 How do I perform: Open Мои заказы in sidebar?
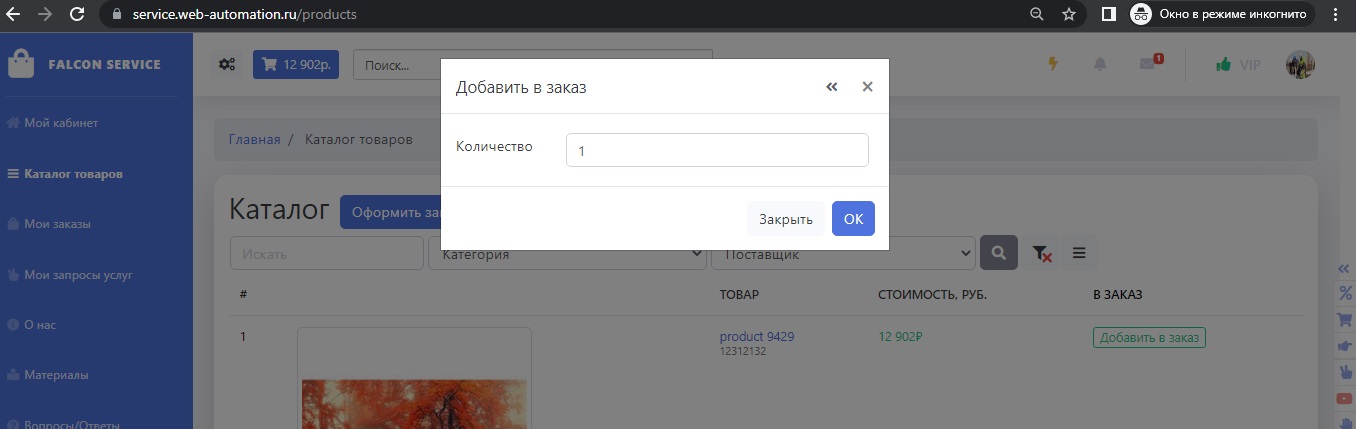(57, 224)
